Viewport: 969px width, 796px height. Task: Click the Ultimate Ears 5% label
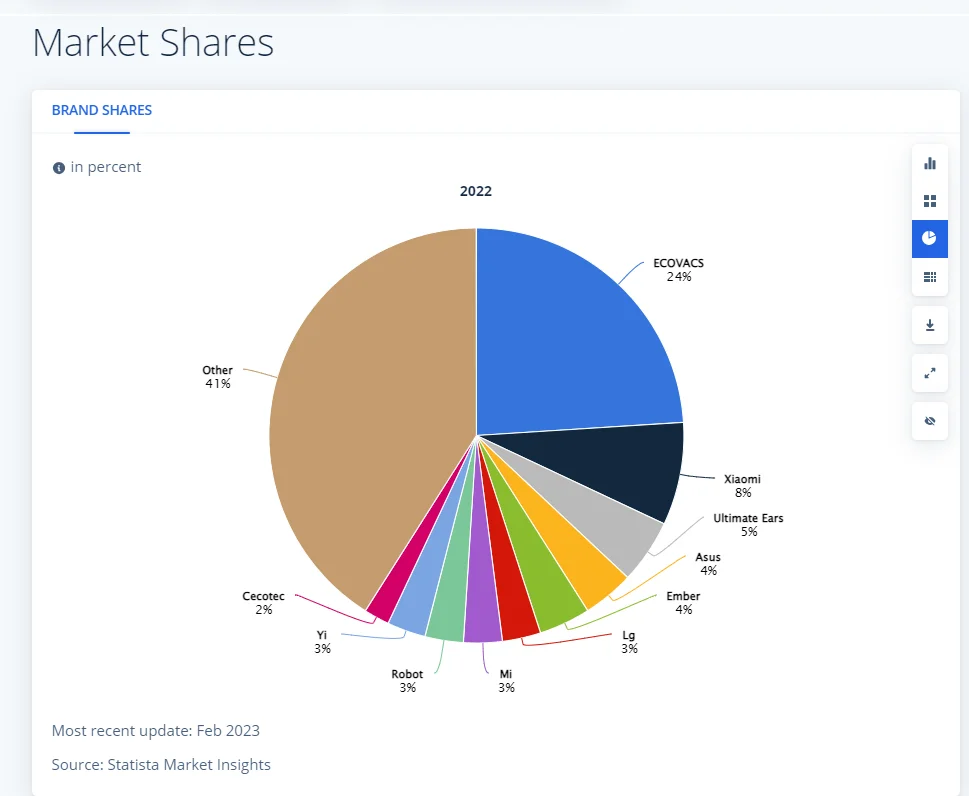[748, 525]
